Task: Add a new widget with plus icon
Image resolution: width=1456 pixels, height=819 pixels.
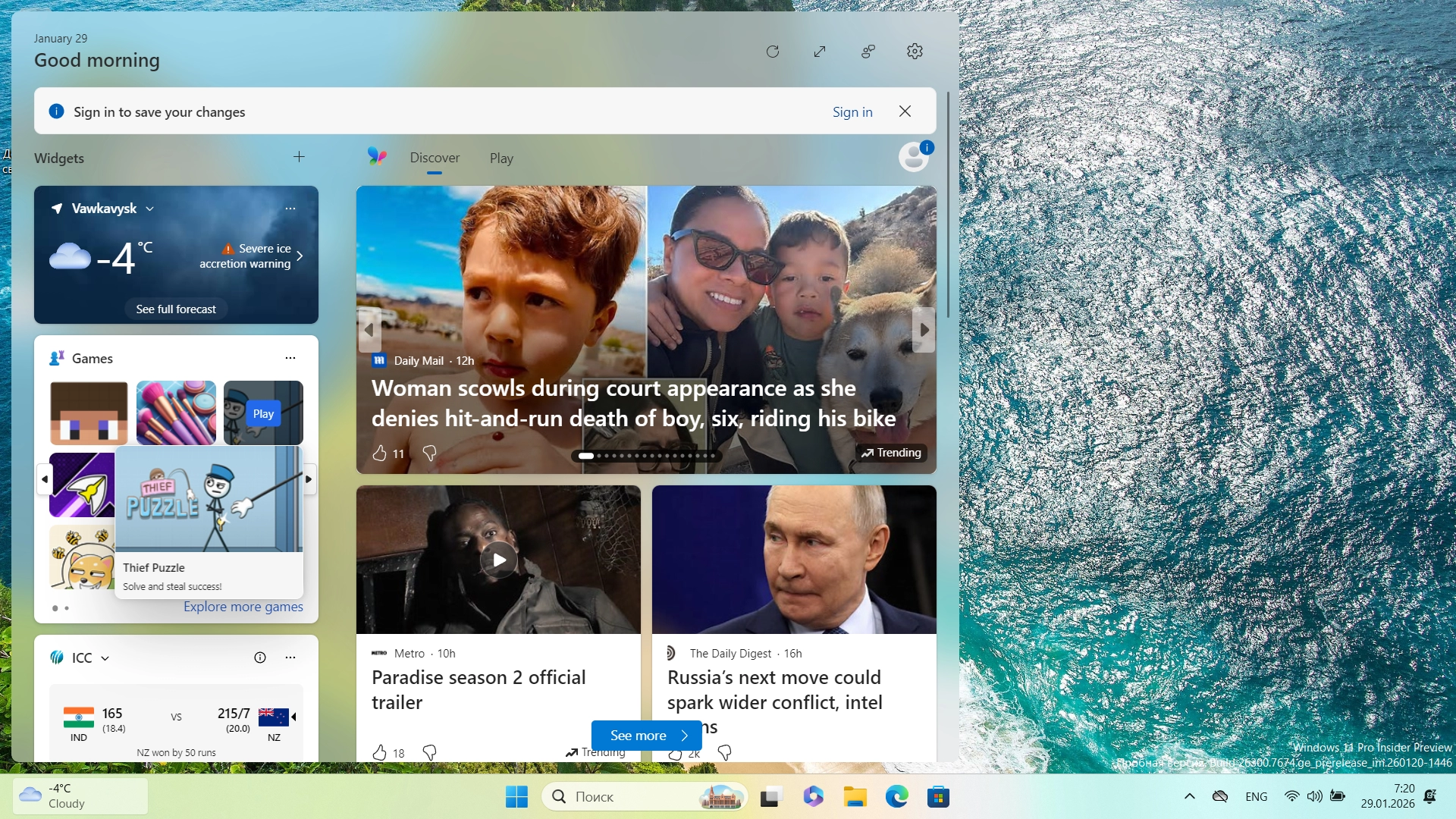Action: [x=299, y=157]
